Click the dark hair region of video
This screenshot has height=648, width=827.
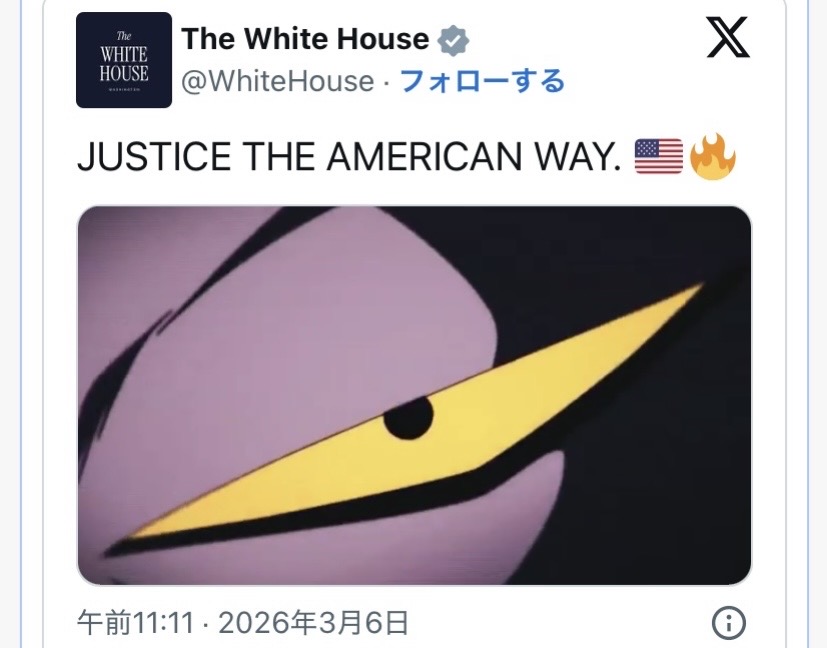click(633, 475)
